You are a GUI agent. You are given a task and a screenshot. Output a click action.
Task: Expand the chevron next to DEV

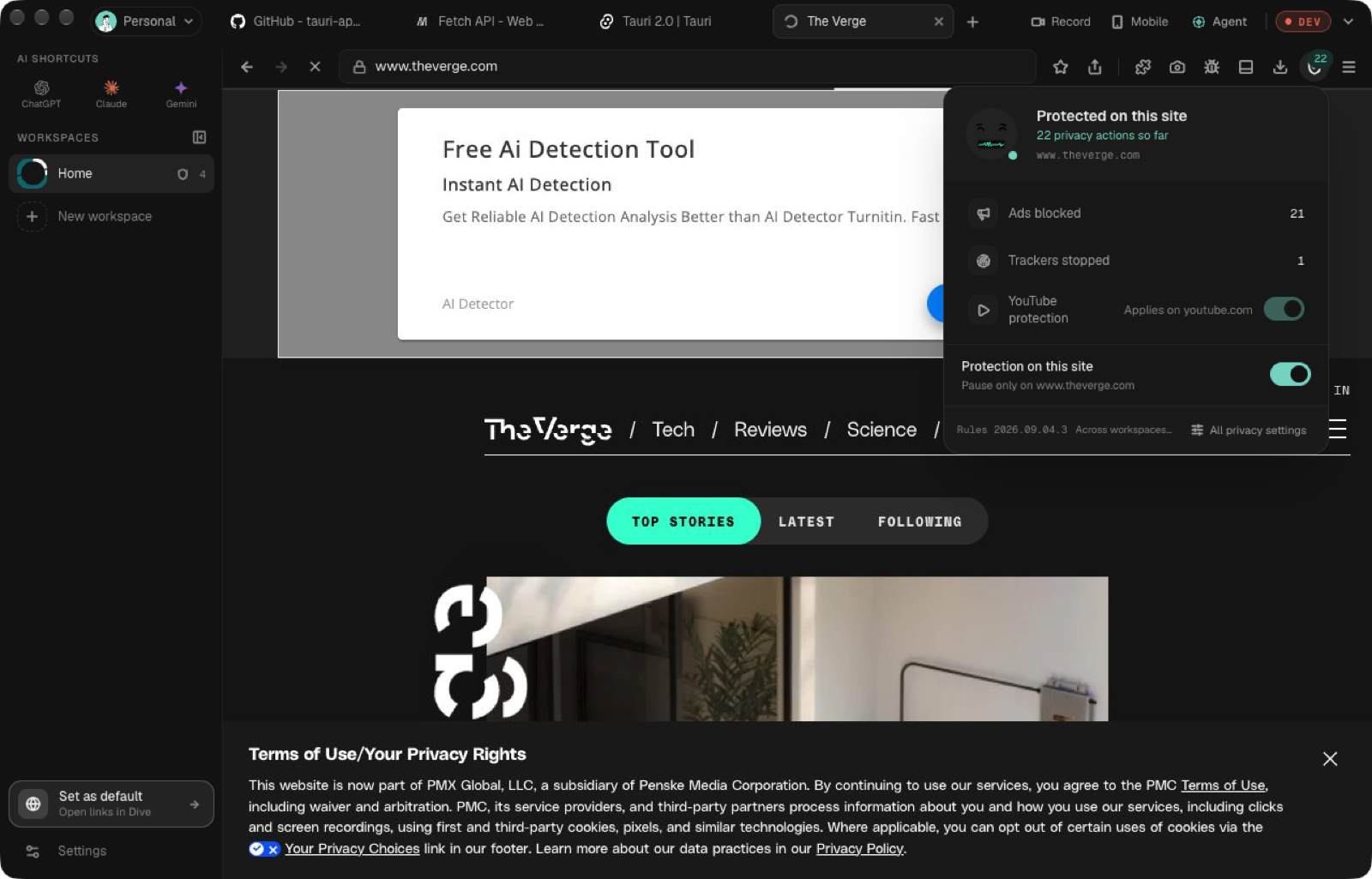pyautogui.click(x=1348, y=21)
